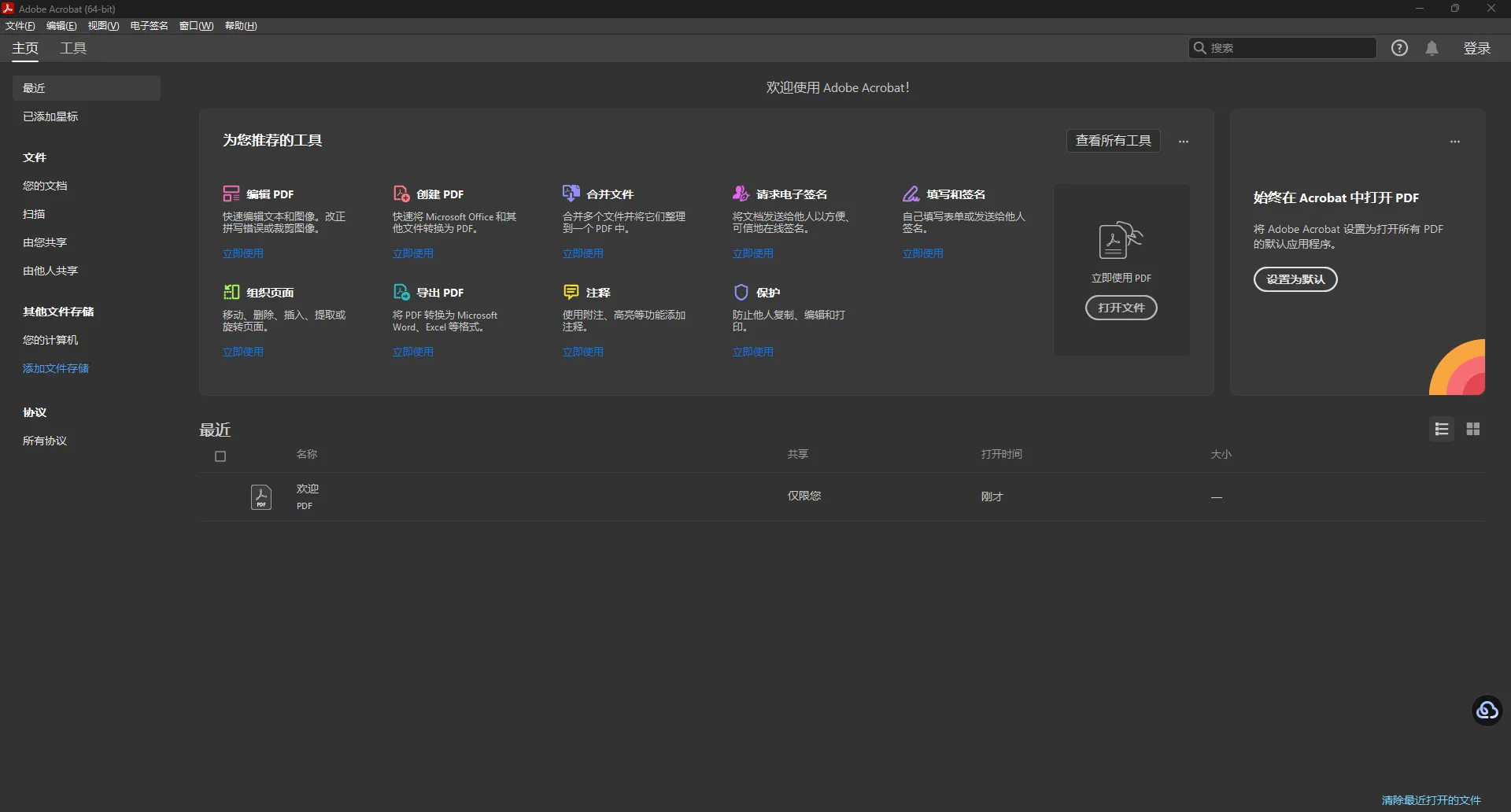Open notifications bell icon
This screenshot has height=812, width=1511.
1432,48
